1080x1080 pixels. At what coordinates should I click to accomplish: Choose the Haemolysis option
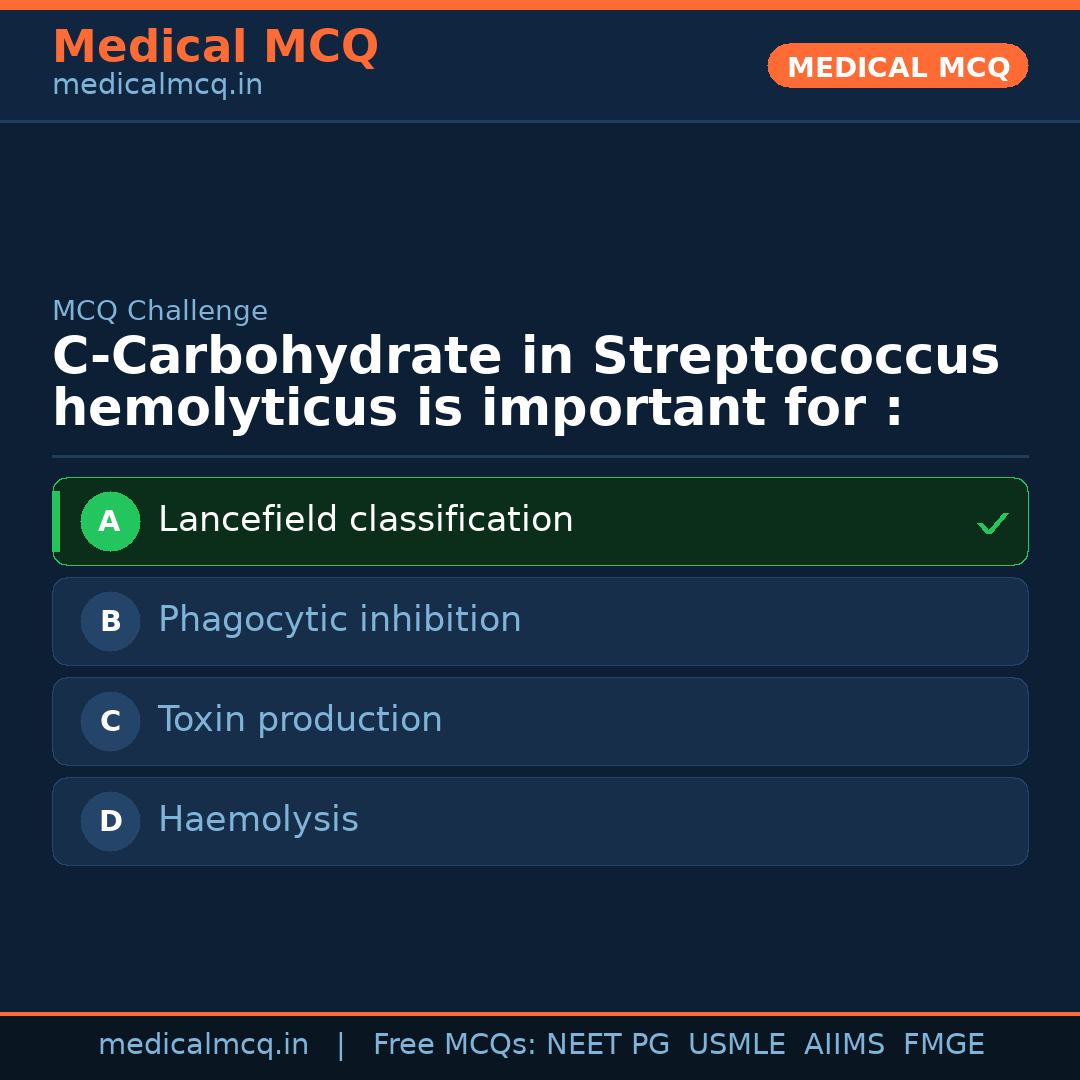click(258, 820)
